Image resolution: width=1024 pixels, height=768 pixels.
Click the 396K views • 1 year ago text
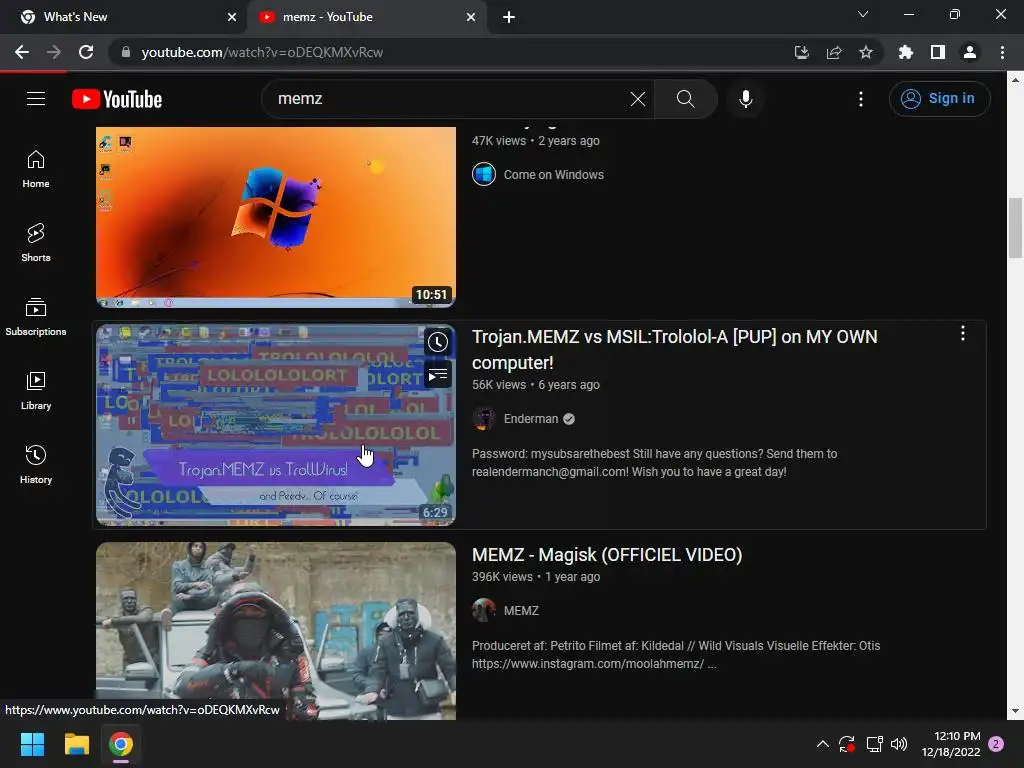pyautogui.click(x=536, y=577)
